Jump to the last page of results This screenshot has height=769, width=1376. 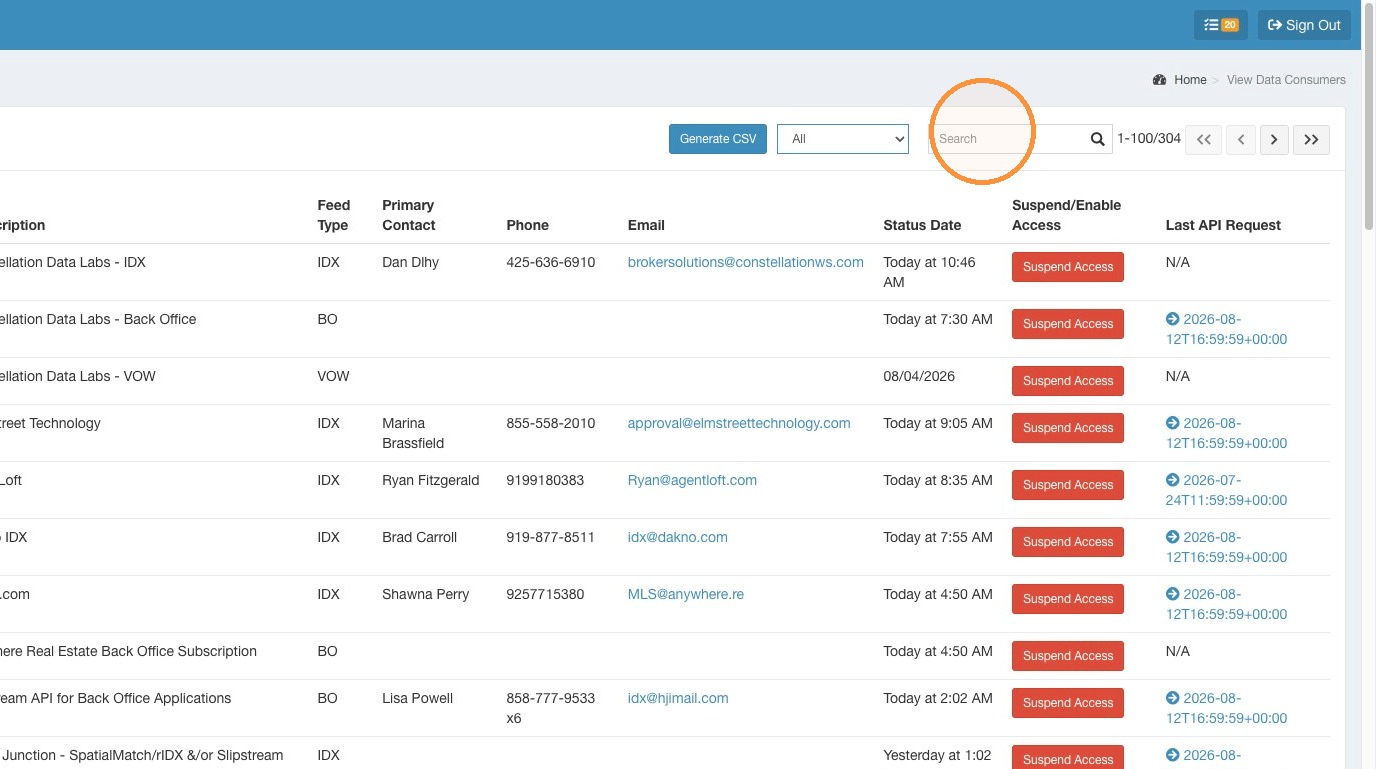tap(1311, 139)
